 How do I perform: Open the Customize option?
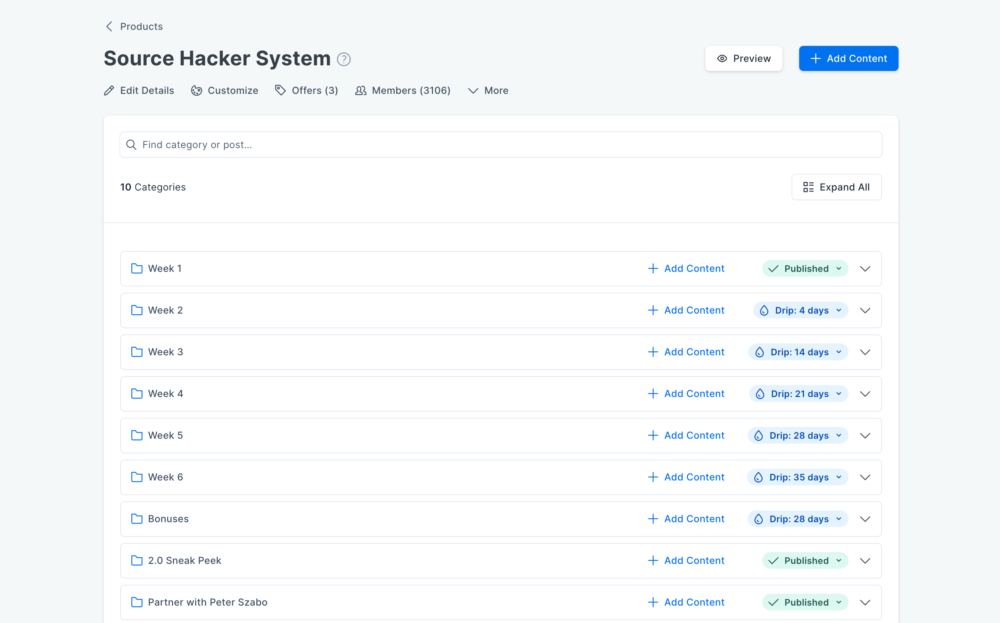pos(224,91)
